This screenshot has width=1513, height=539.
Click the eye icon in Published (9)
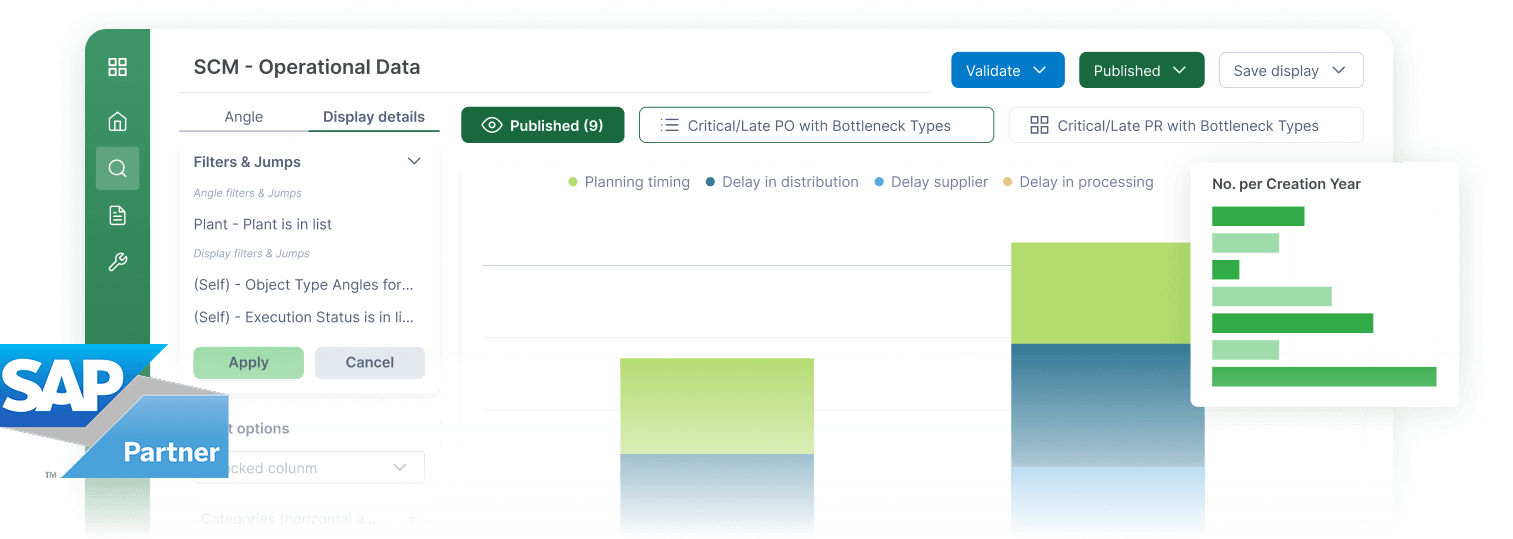(x=491, y=126)
